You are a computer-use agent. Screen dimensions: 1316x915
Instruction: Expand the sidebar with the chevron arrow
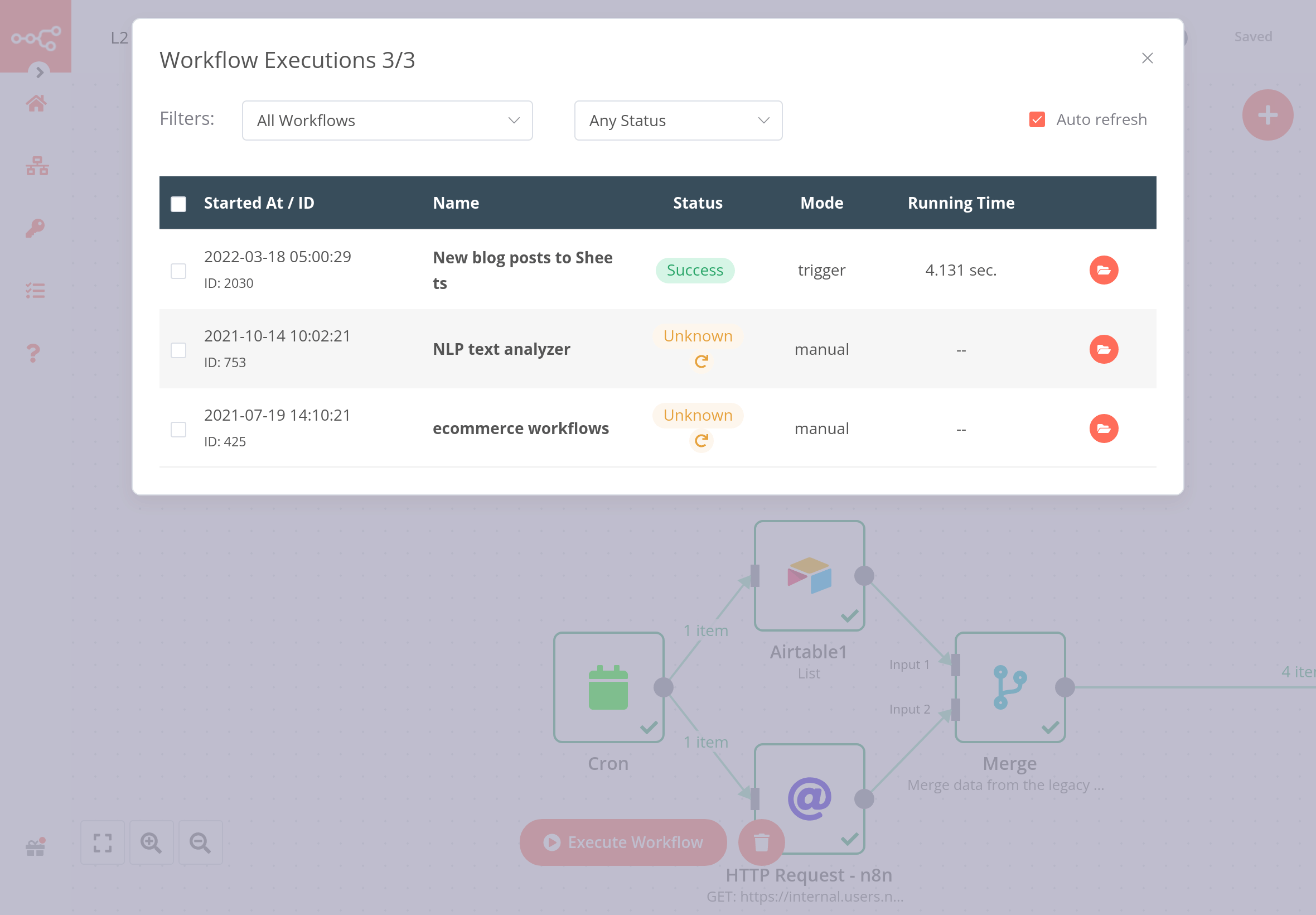click(40, 72)
